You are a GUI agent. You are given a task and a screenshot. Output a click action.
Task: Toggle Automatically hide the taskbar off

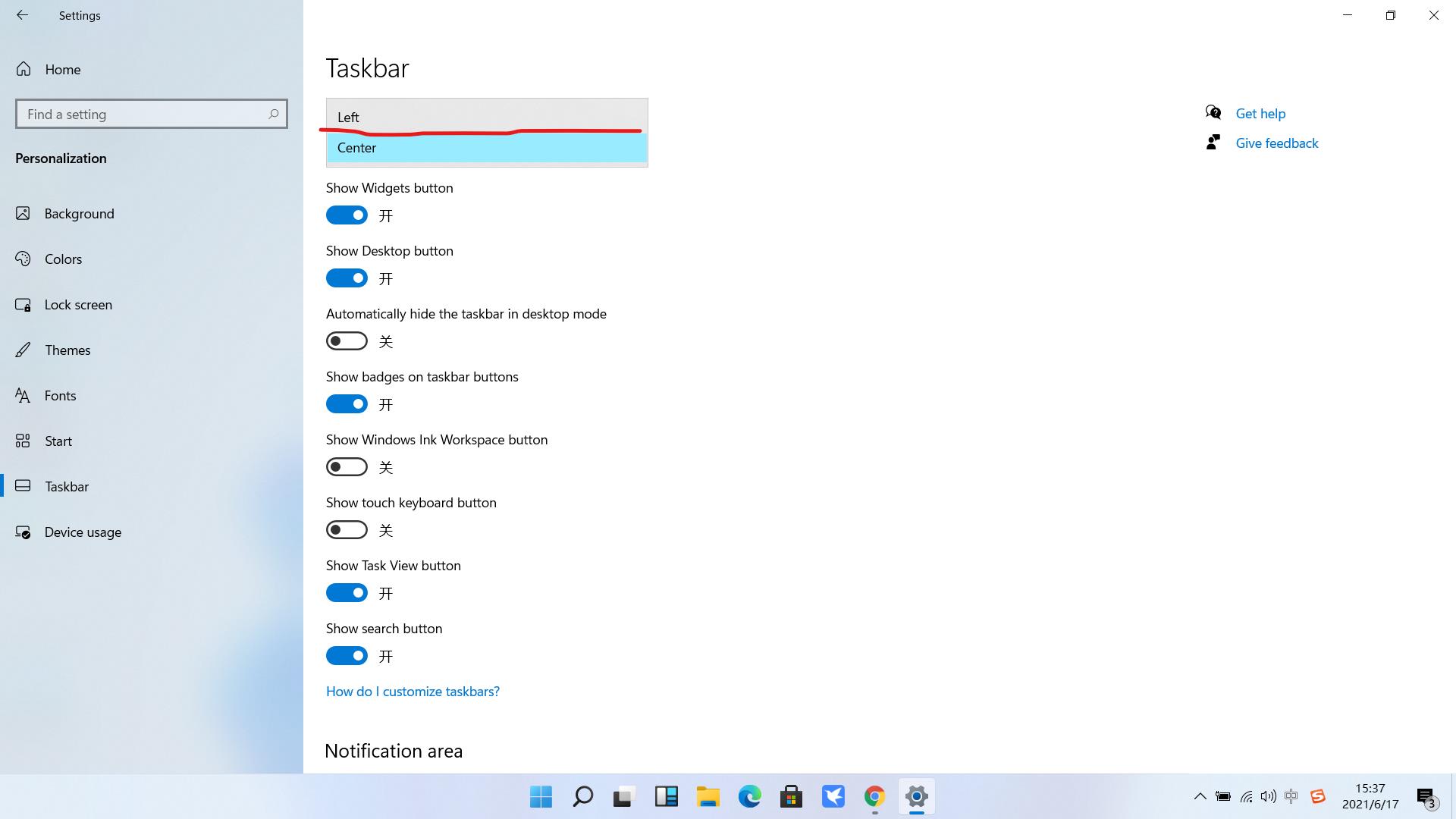click(x=346, y=341)
